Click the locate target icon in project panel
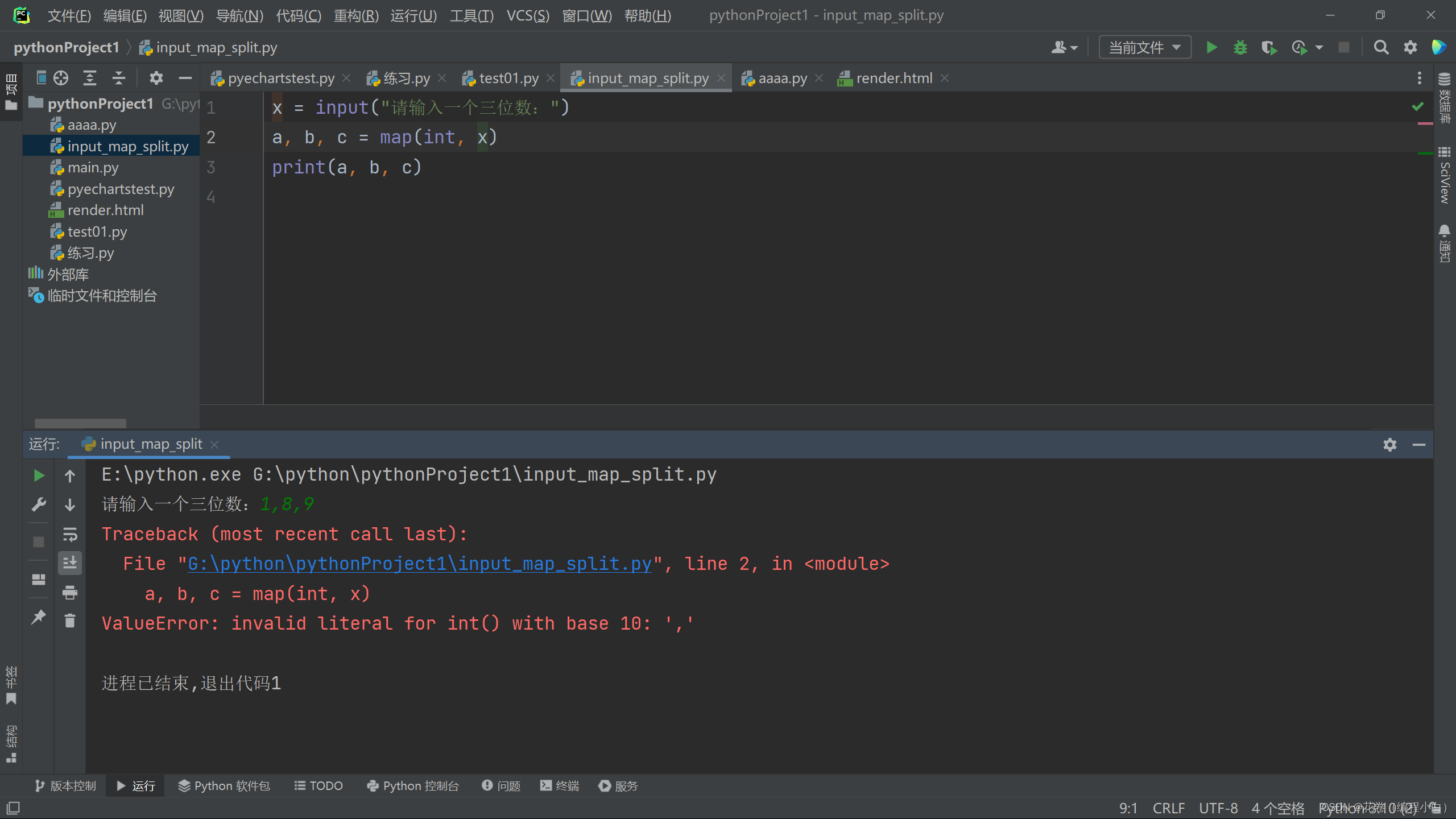The width and height of the screenshot is (1456, 819). pos(61,78)
